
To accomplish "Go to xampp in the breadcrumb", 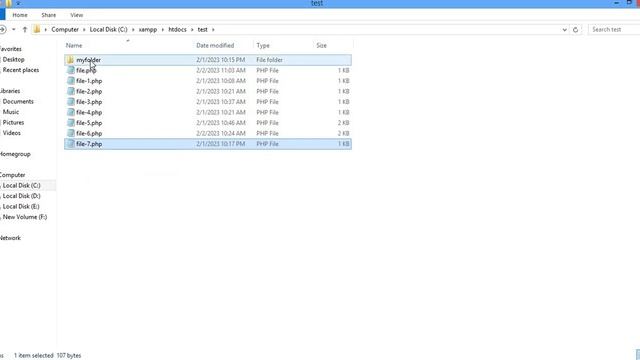I will [148, 29].
